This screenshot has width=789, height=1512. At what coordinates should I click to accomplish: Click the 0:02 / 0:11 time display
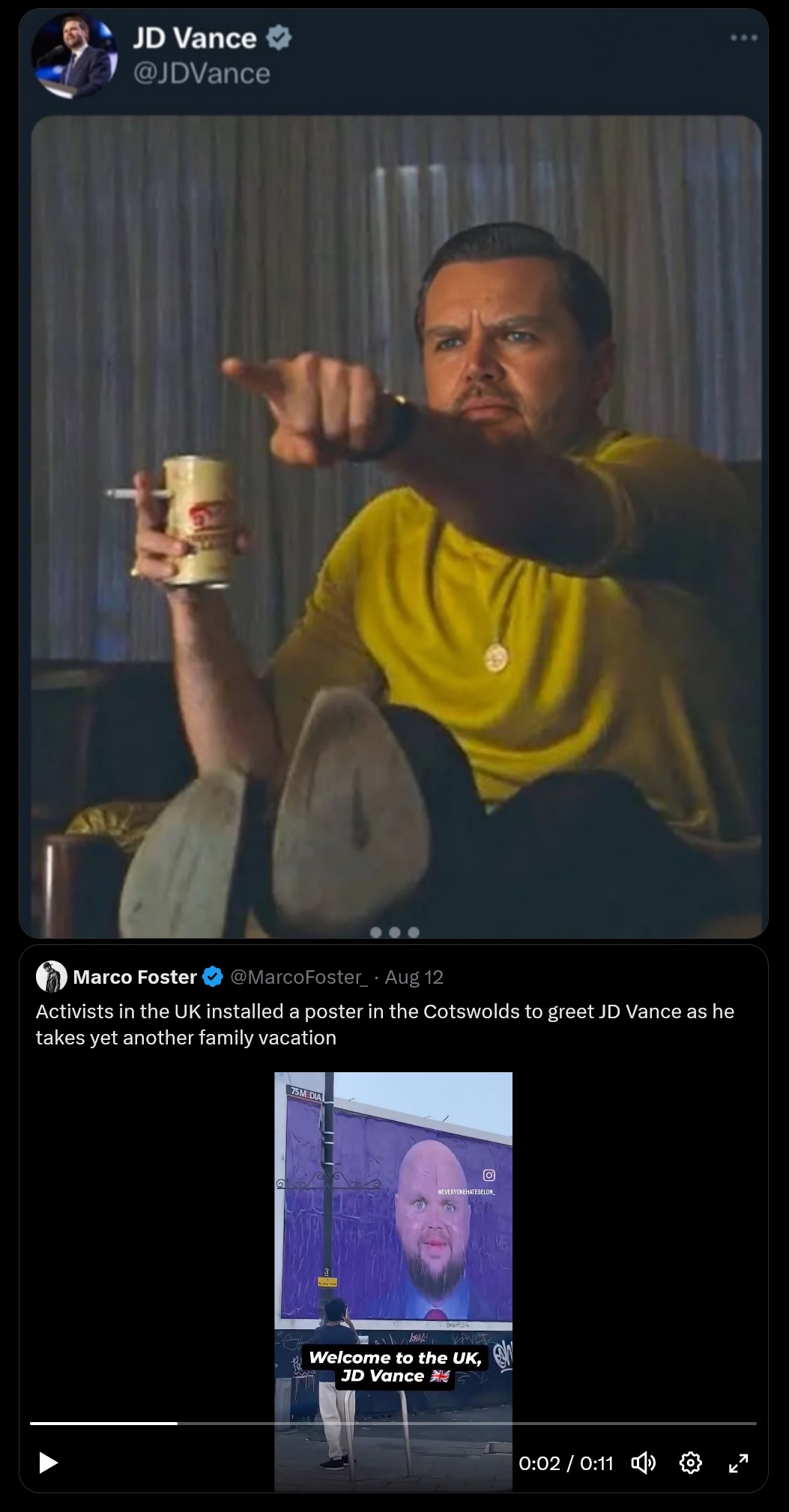[x=566, y=1463]
